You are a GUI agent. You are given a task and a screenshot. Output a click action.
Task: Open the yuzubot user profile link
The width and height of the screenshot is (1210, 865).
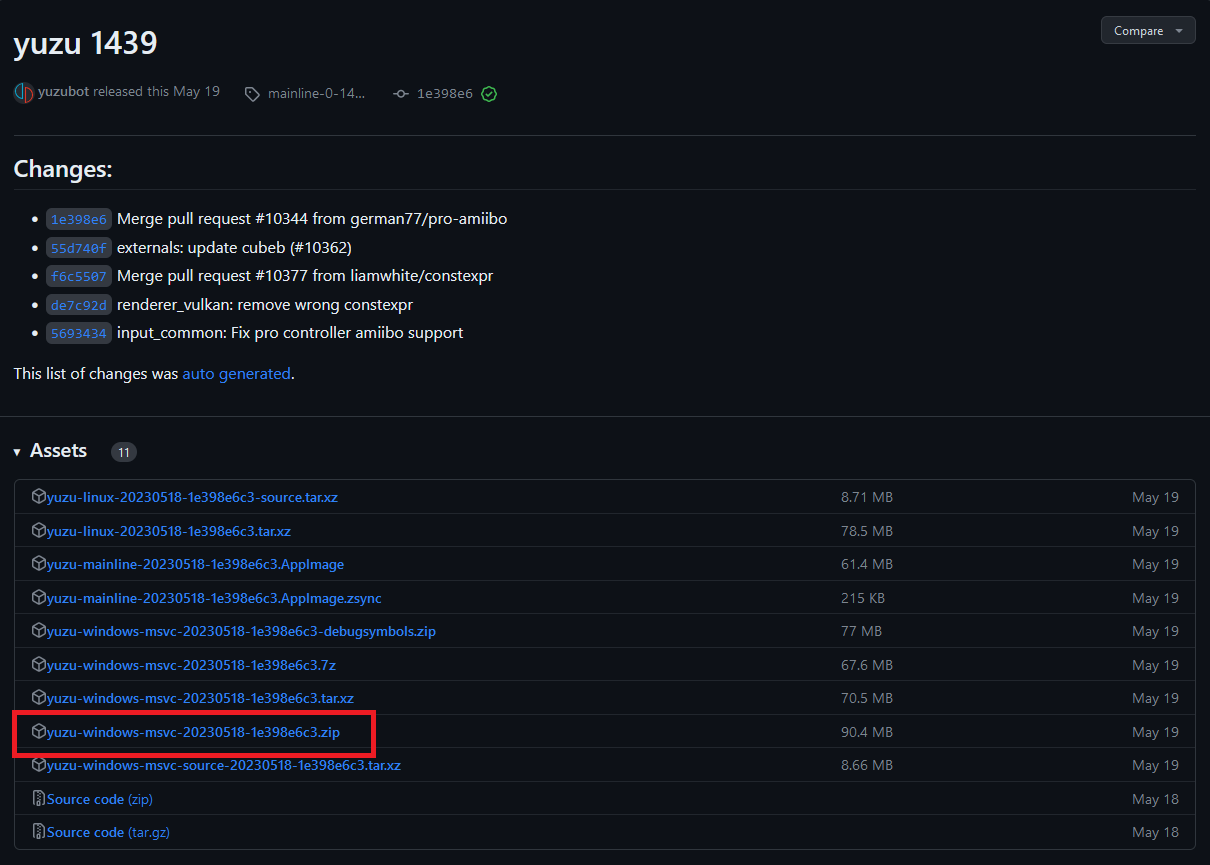pos(63,92)
